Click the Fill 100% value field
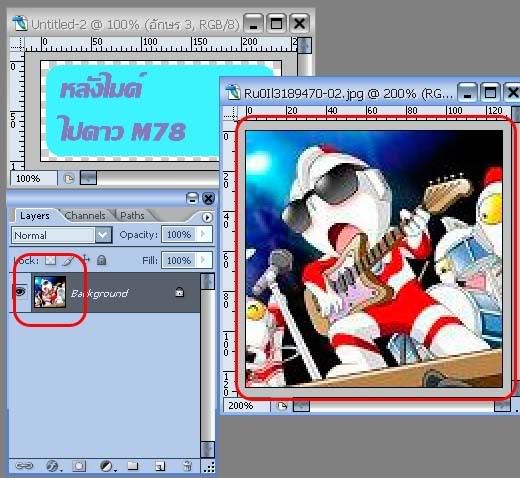The width and height of the screenshot is (520, 478). click(x=179, y=260)
